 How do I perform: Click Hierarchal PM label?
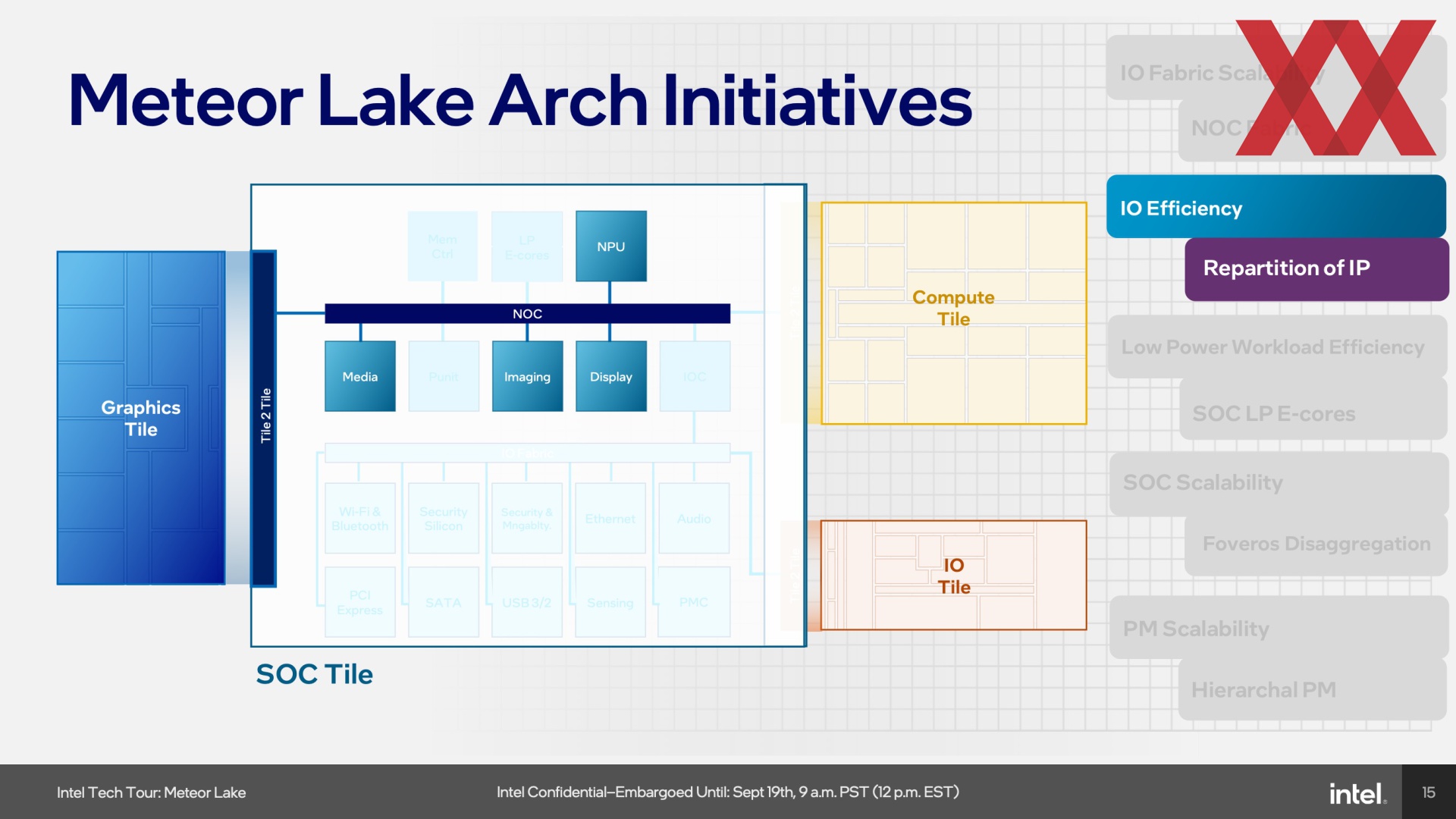1263,689
